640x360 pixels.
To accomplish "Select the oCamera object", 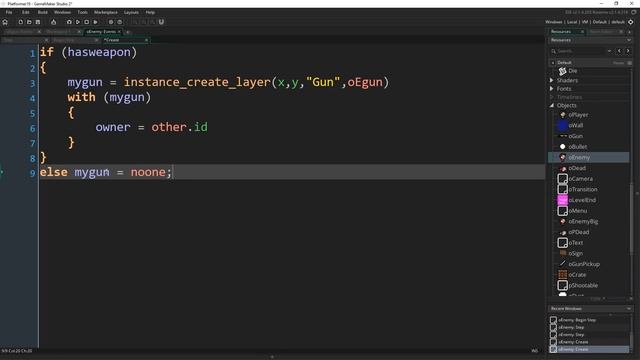I will 580,179.
